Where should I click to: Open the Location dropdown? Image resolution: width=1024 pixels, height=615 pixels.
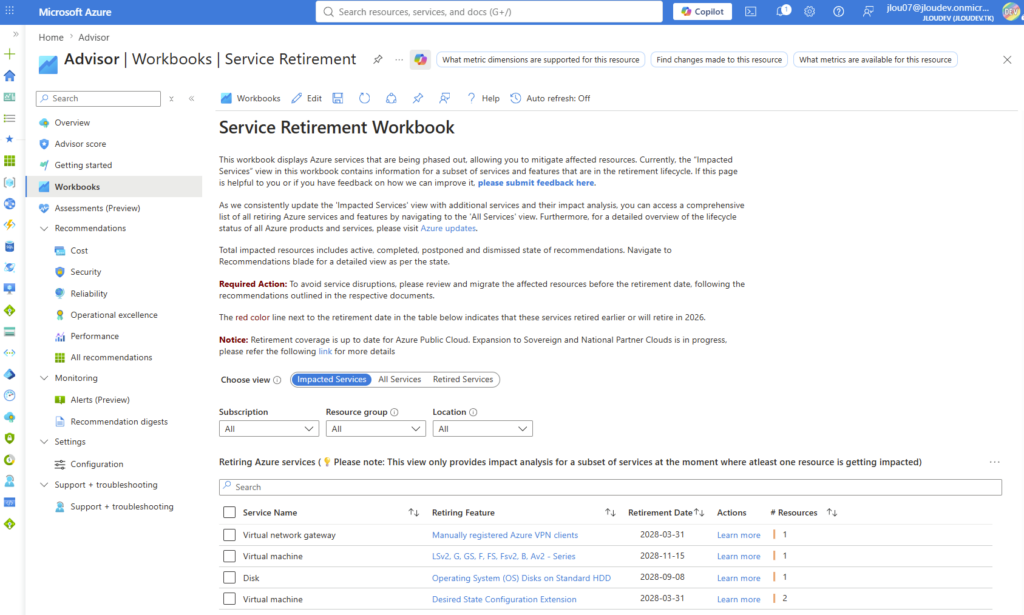click(x=483, y=429)
